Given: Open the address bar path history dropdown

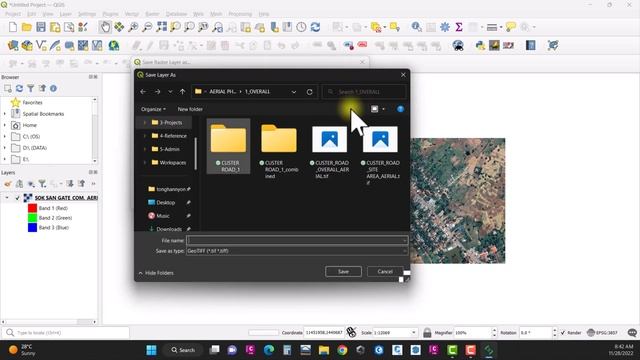Looking at the screenshot, I should click(x=294, y=92).
